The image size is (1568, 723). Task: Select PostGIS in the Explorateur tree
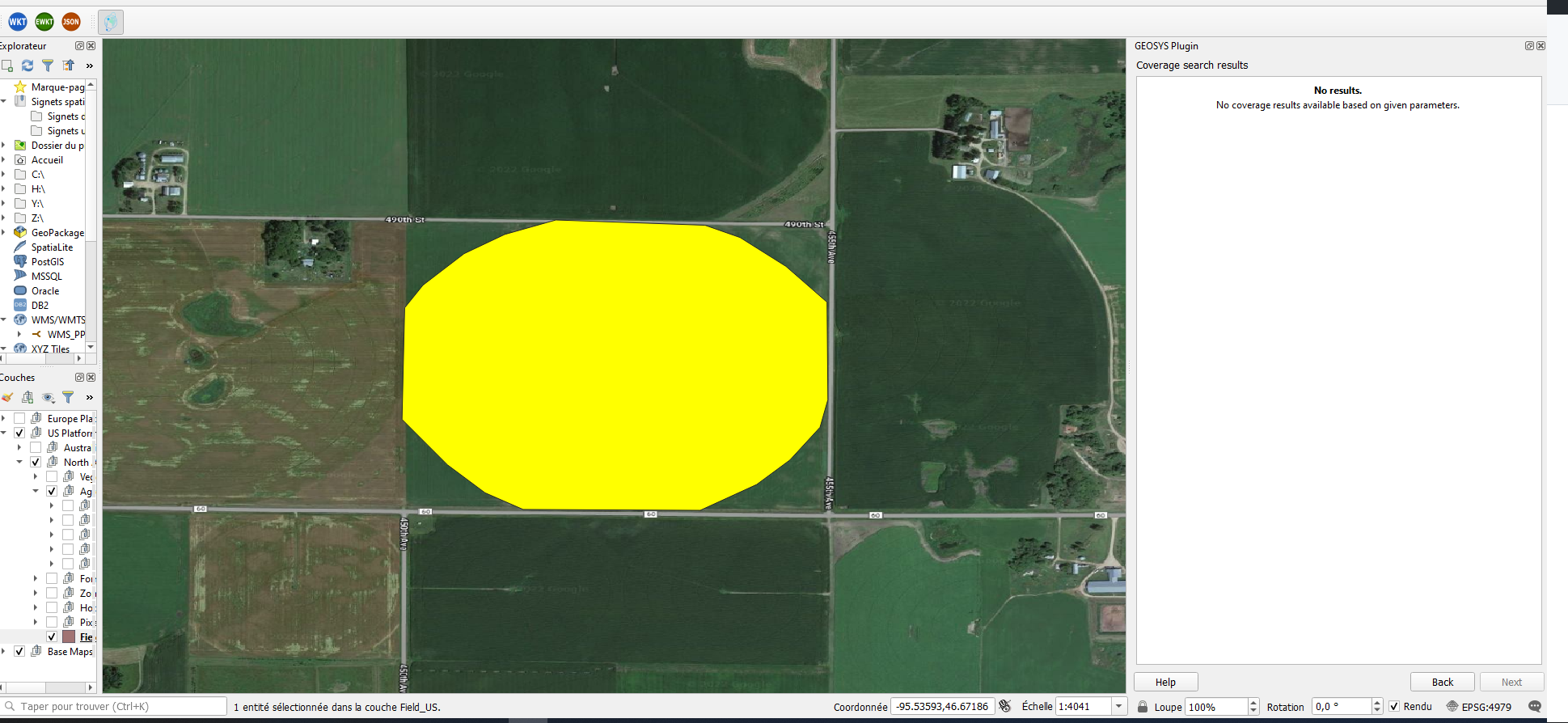click(x=48, y=261)
